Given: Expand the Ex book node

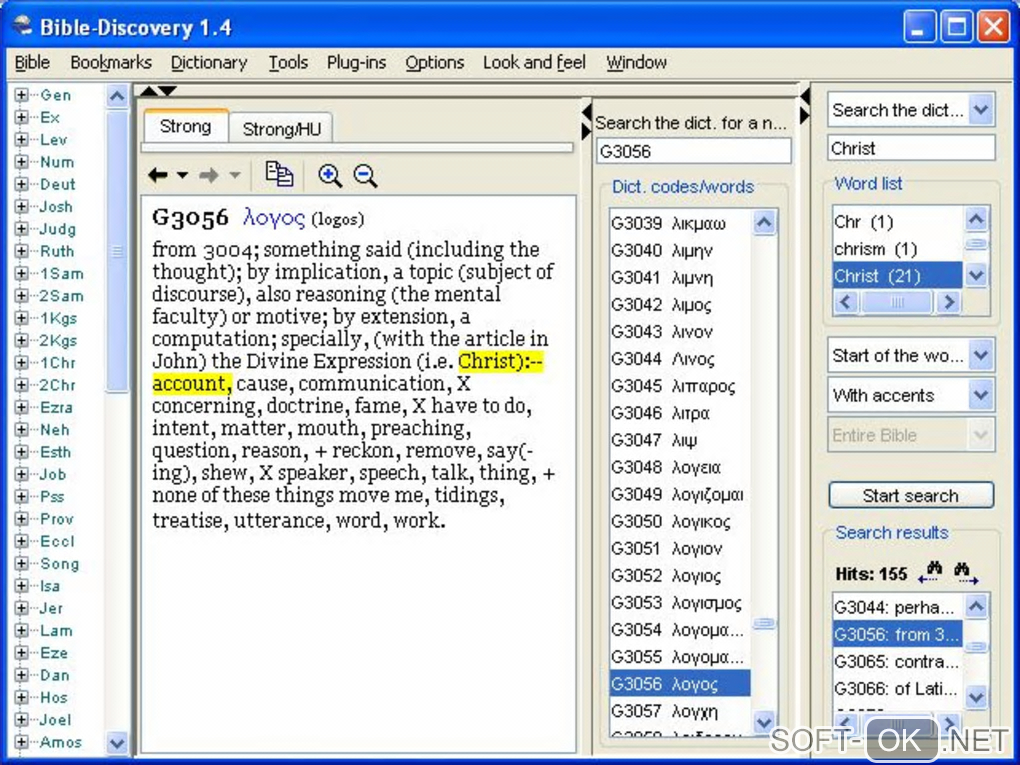Looking at the screenshot, I should click(21, 117).
